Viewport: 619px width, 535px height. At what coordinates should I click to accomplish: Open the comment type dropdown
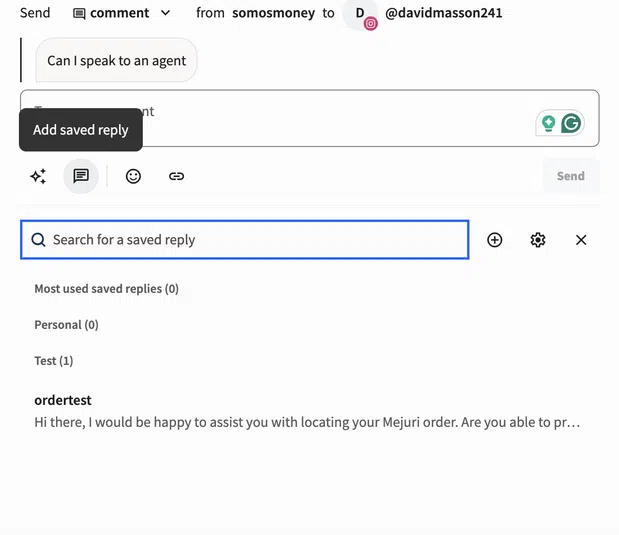click(x=122, y=13)
